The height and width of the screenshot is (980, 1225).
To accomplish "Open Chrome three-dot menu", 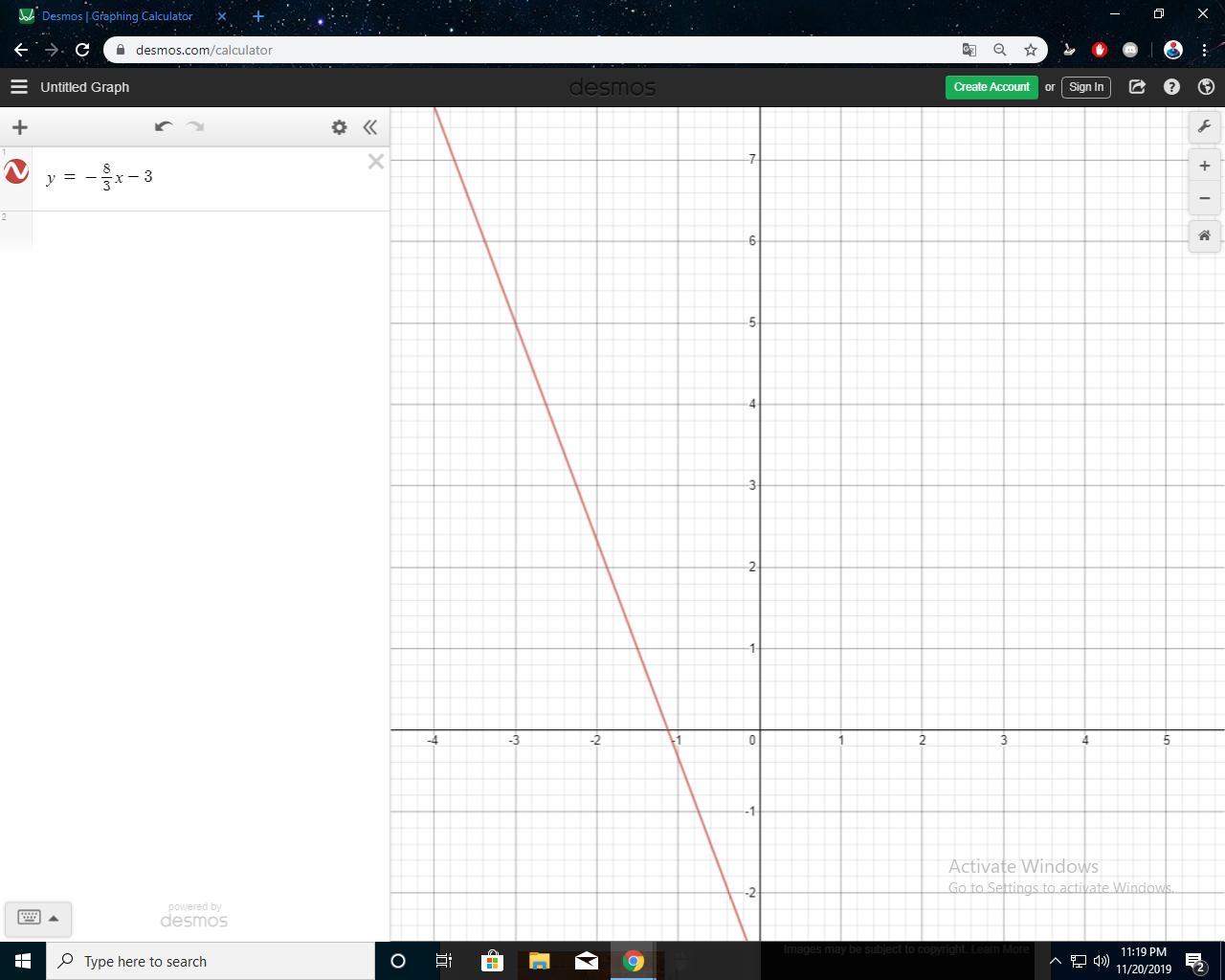I will 1205,50.
